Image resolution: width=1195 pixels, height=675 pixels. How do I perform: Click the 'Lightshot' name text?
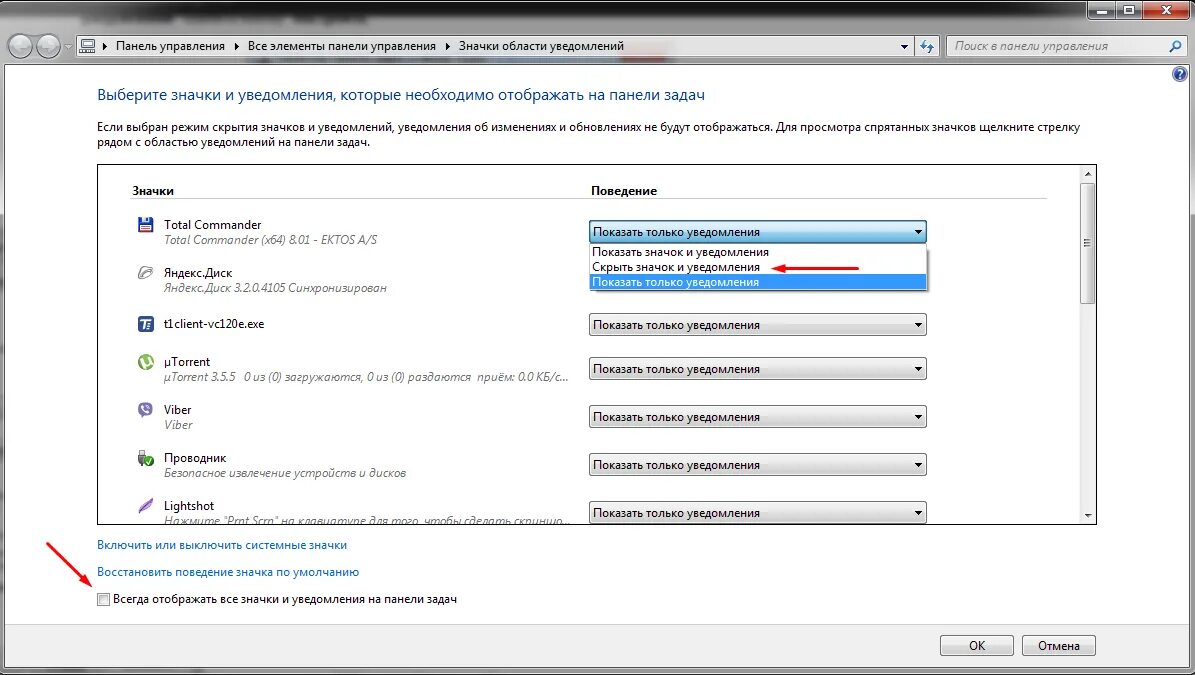point(189,506)
